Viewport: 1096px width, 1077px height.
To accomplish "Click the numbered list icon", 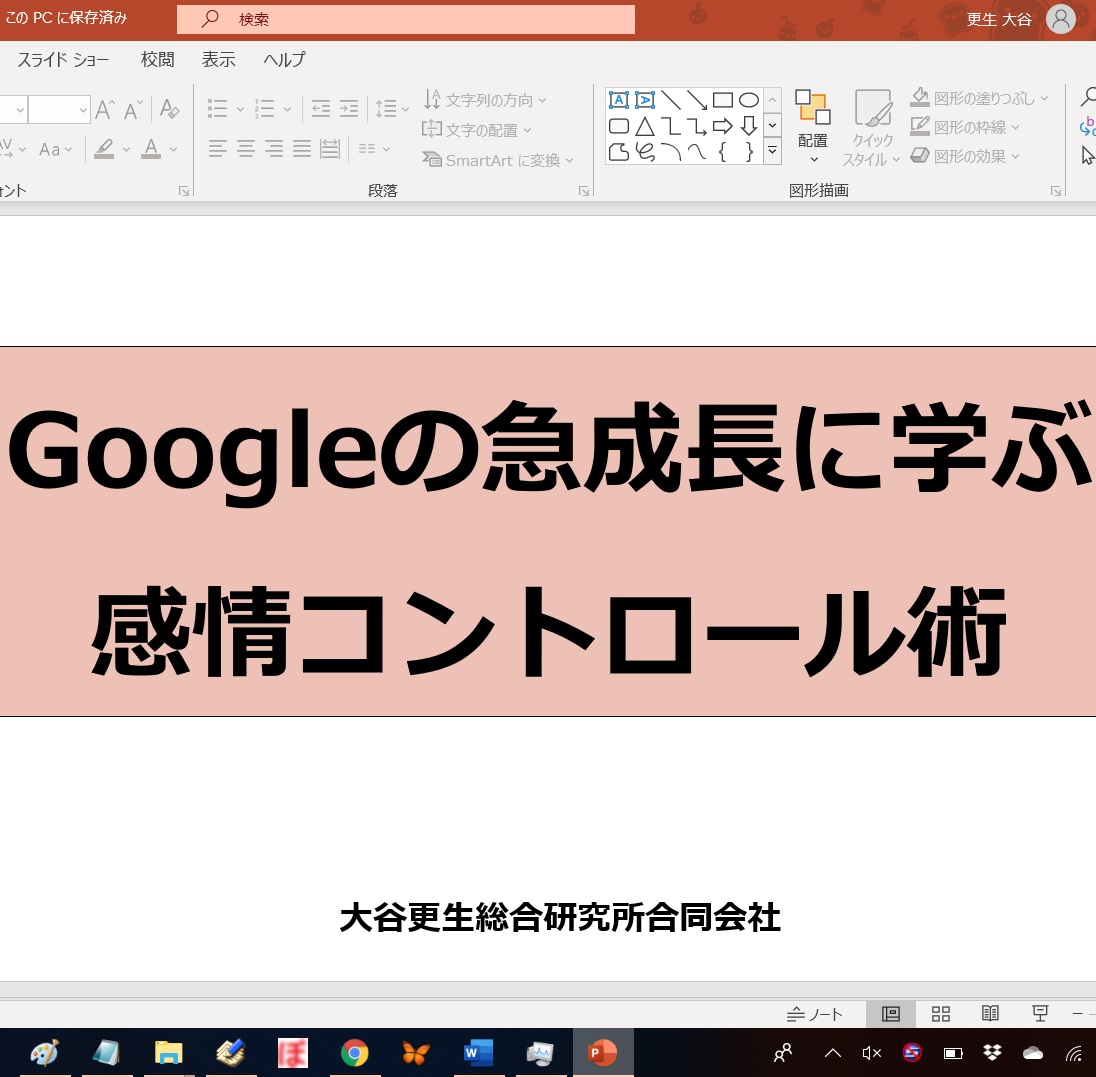I will pos(264,108).
